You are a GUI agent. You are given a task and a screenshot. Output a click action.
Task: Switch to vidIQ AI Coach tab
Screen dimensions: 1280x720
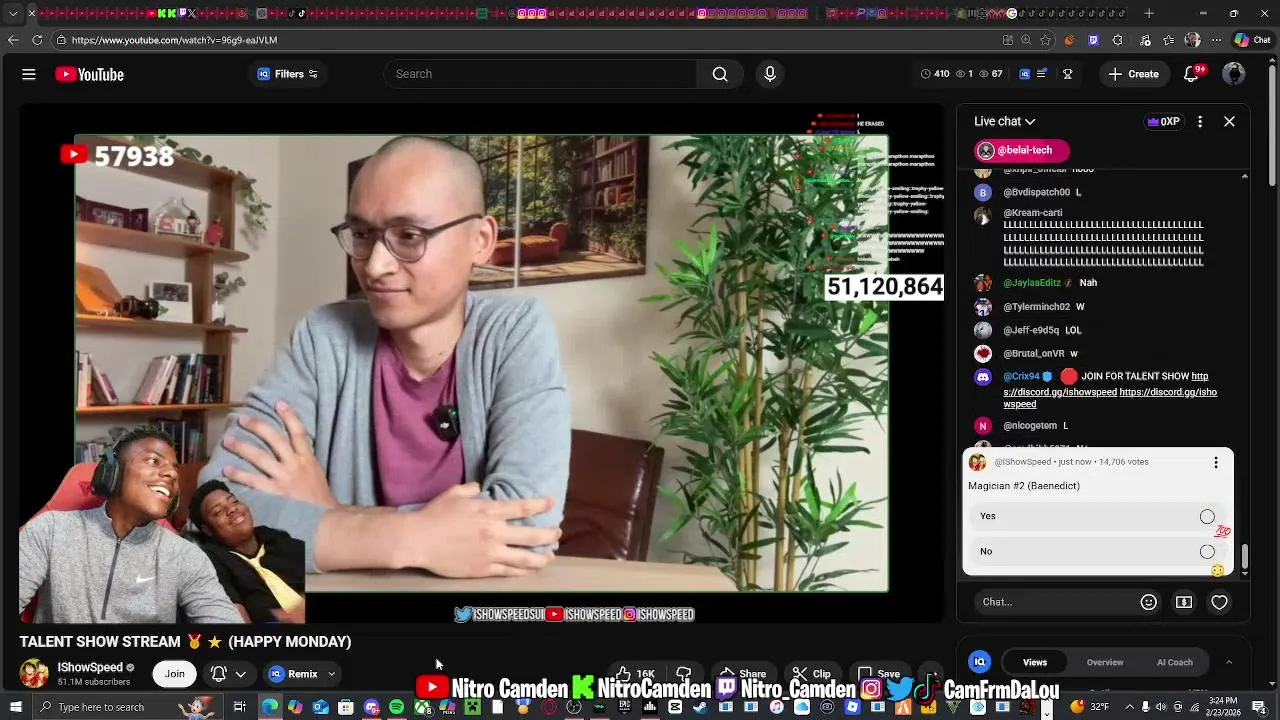tap(1174, 662)
